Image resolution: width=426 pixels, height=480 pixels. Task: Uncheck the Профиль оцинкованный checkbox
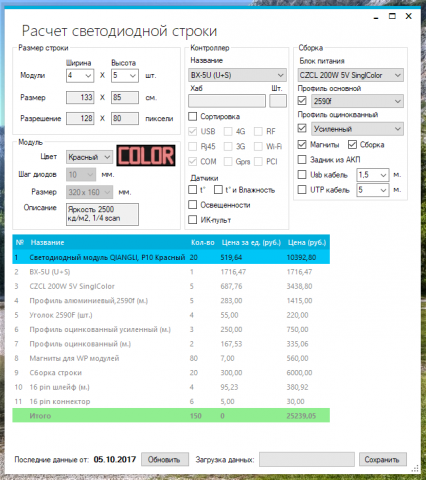coord(302,128)
